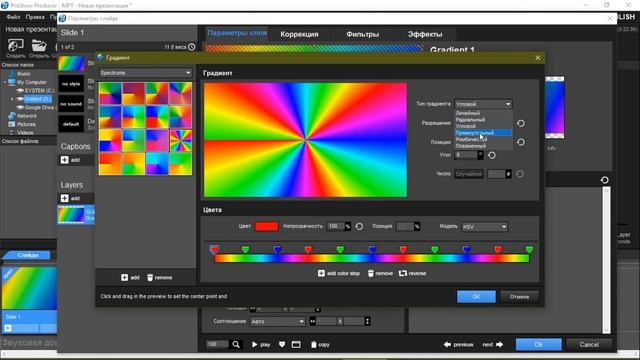Image resolution: width=640 pixels, height=360 pixels.
Task: Add a caption in the Captions section
Action: coord(70,160)
